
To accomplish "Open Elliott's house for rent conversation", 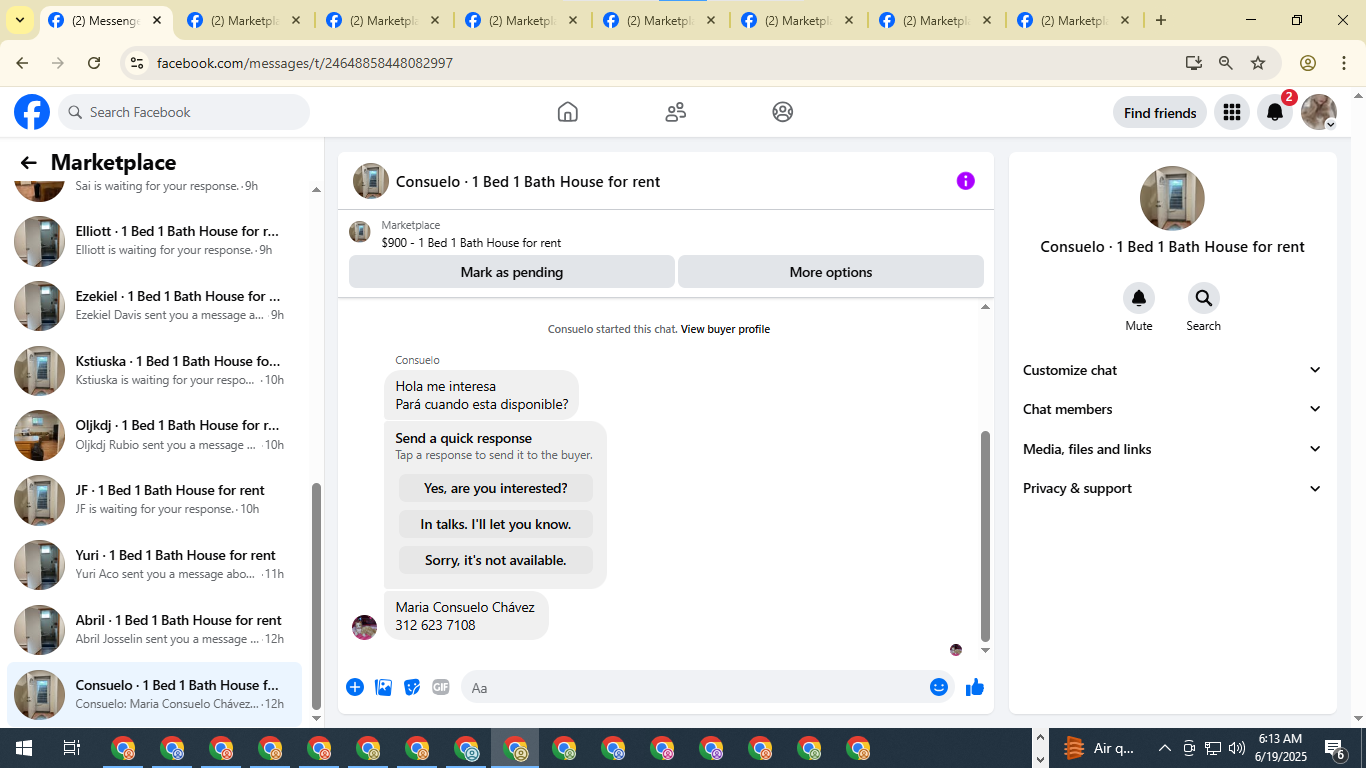I will click(x=155, y=241).
